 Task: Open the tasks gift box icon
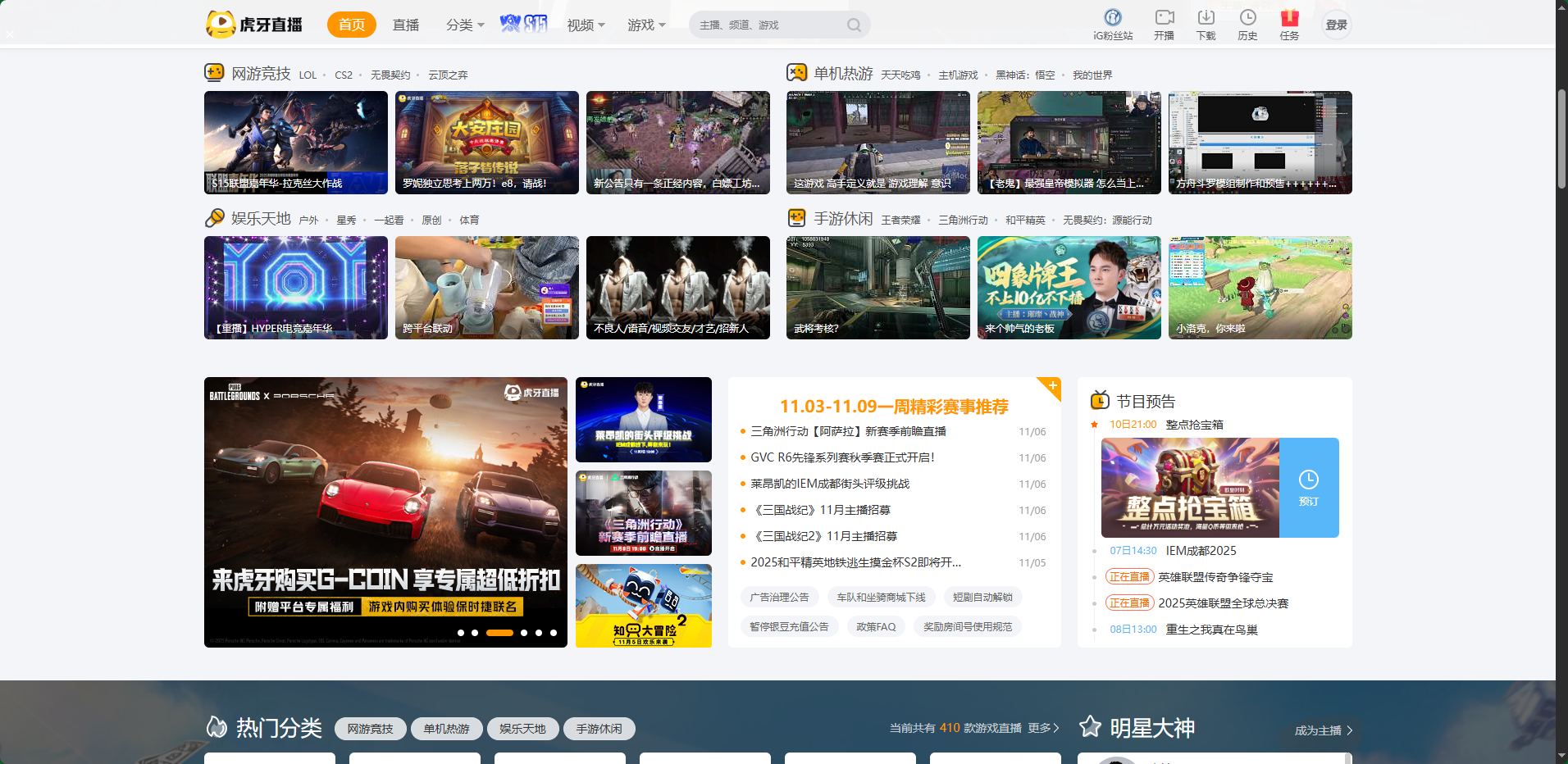1289,18
